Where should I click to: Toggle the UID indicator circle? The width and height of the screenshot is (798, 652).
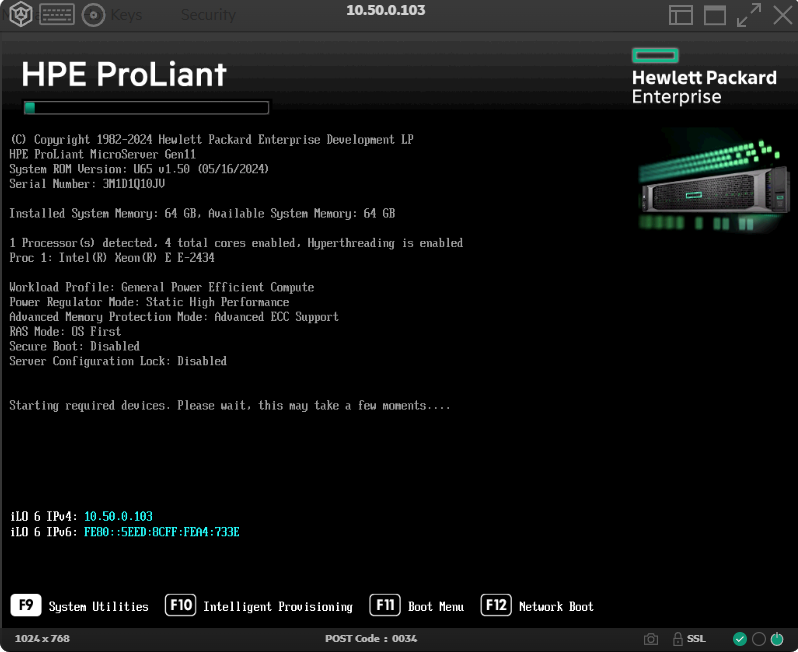coord(758,639)
